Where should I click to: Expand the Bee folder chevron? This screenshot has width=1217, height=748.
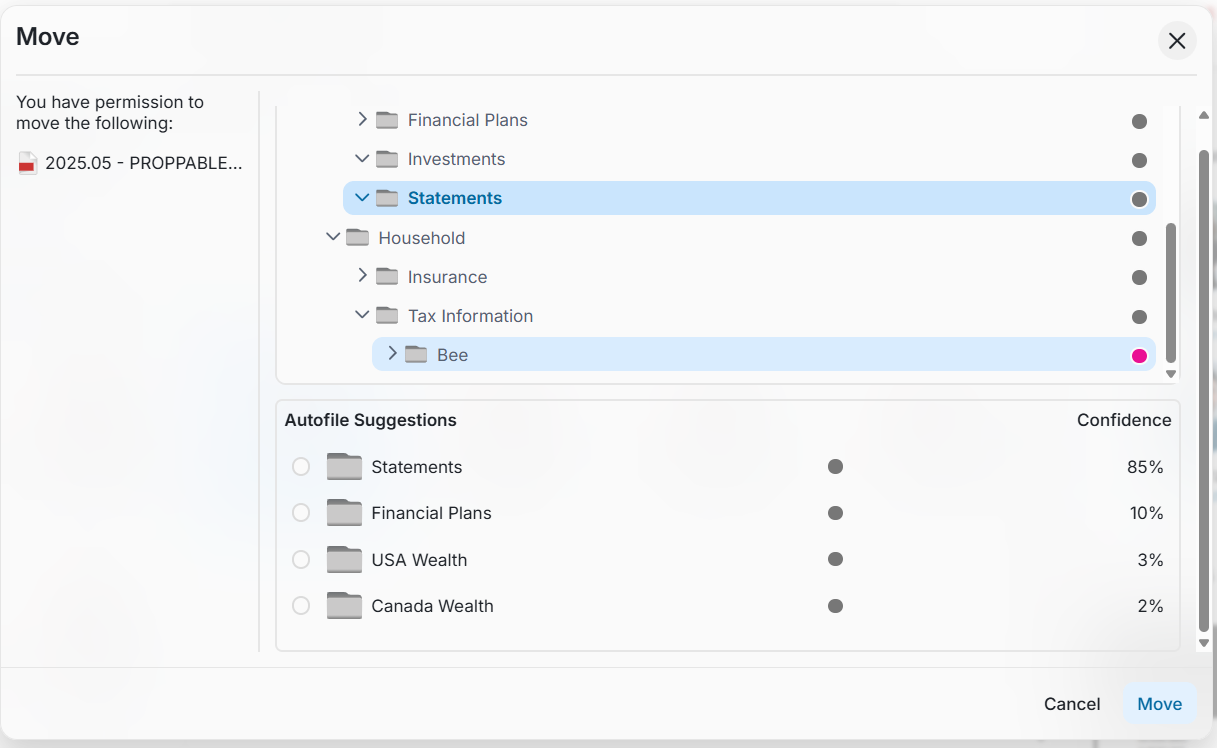pyautogui.click(x=392, y=353)
